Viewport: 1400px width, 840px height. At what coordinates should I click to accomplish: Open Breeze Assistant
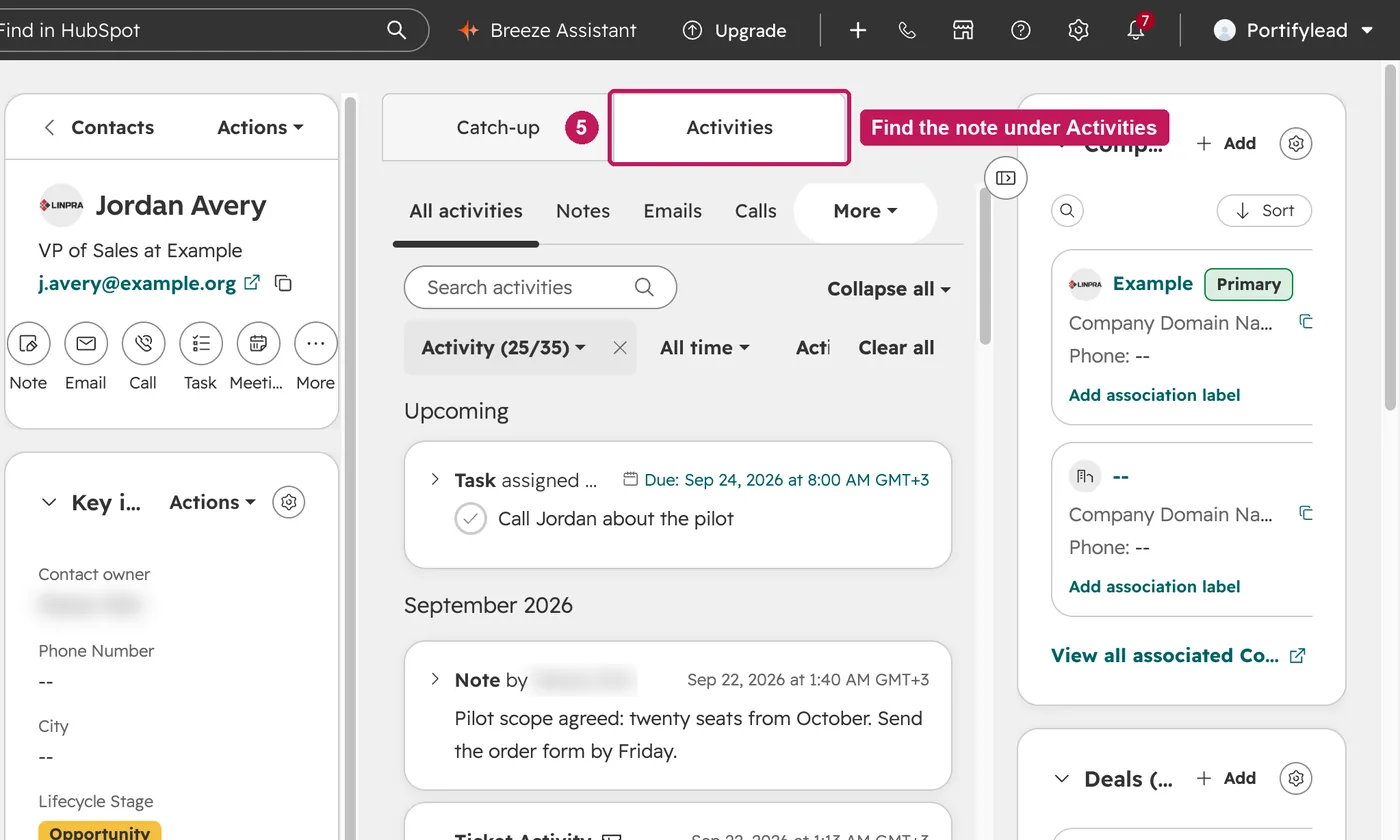click(547, 30)
